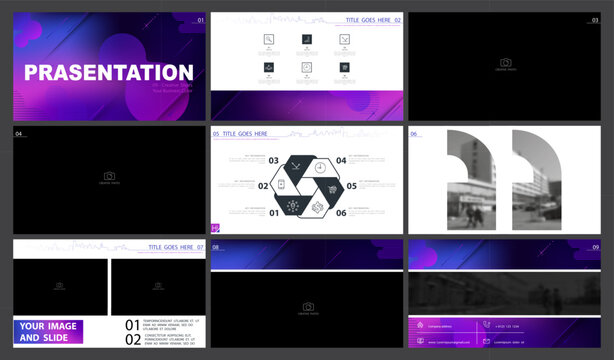Select number '05' label beside the hexagon cart segment

coord(352,186)
